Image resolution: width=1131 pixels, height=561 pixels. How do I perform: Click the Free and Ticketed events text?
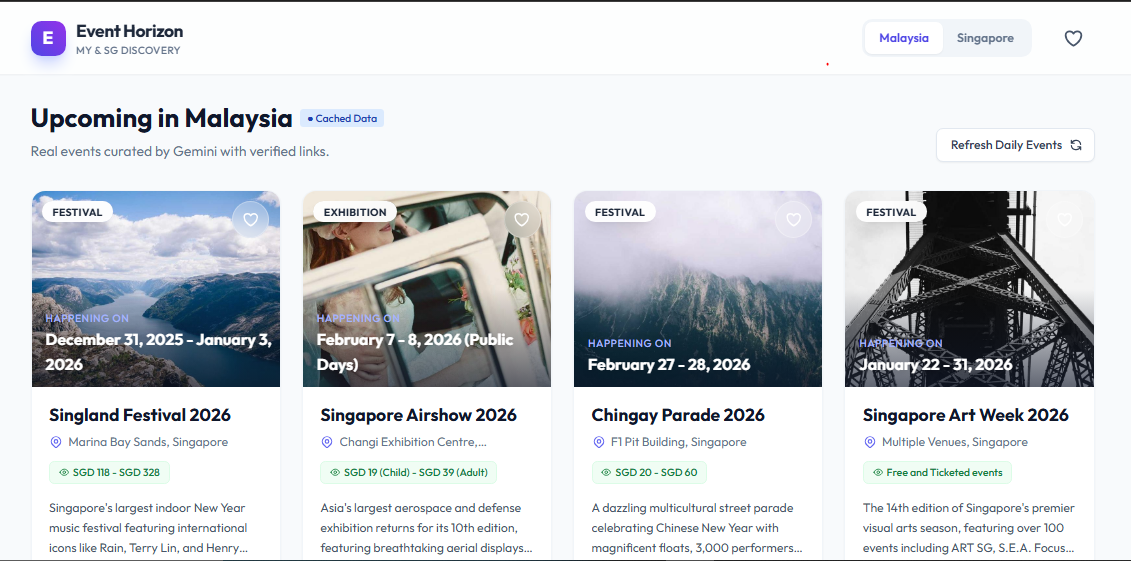point(944,473)
